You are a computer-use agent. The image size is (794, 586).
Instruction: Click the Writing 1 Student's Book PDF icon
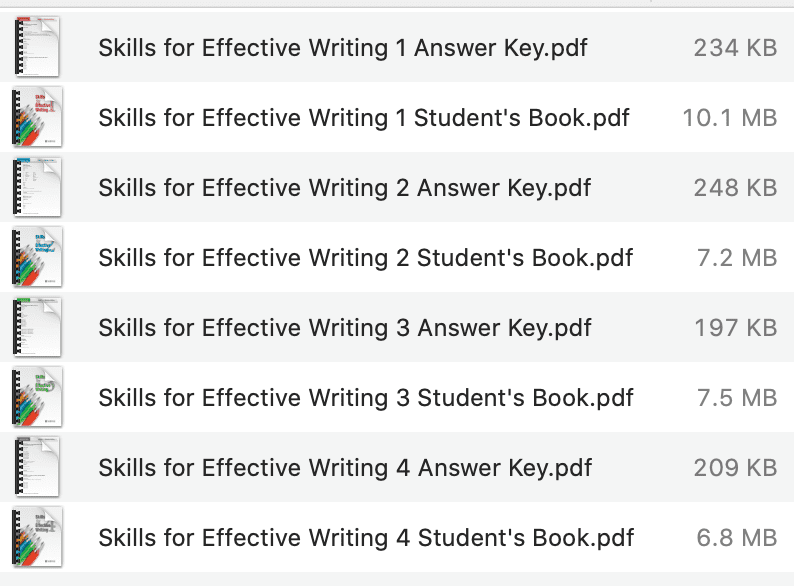tap(37, 117)
